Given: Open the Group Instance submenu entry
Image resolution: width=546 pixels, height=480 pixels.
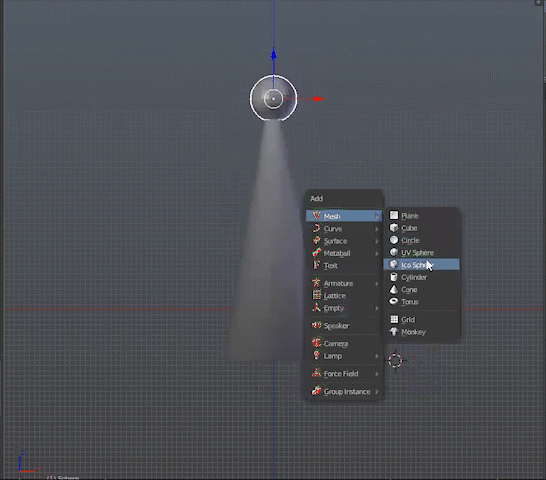Looking at the screenshot, I should (344, 392).
